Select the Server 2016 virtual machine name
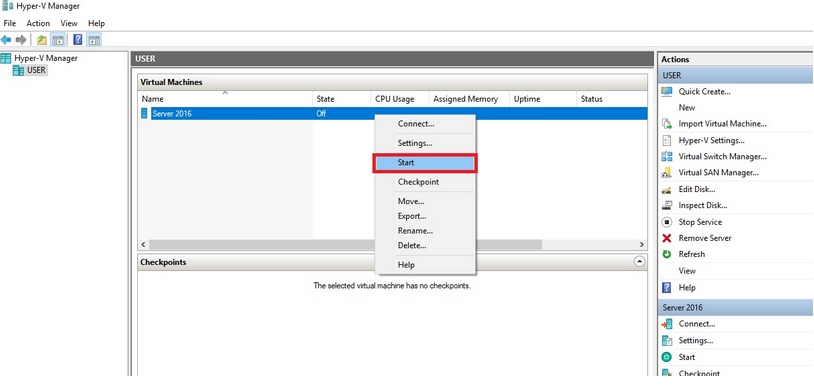814x391 pixels. (172, 113)
